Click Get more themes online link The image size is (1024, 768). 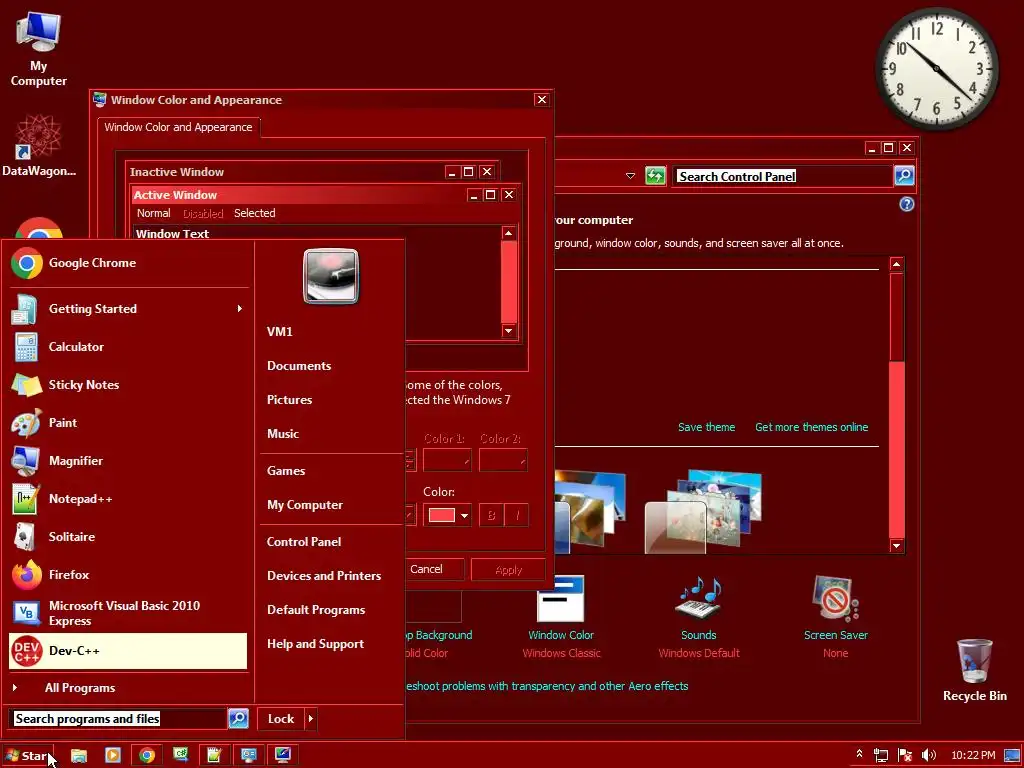click(x=812, y=427)
